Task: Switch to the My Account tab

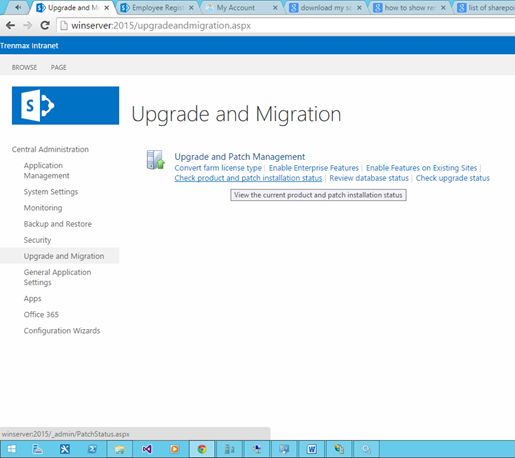Action: [x=242, y=8]
